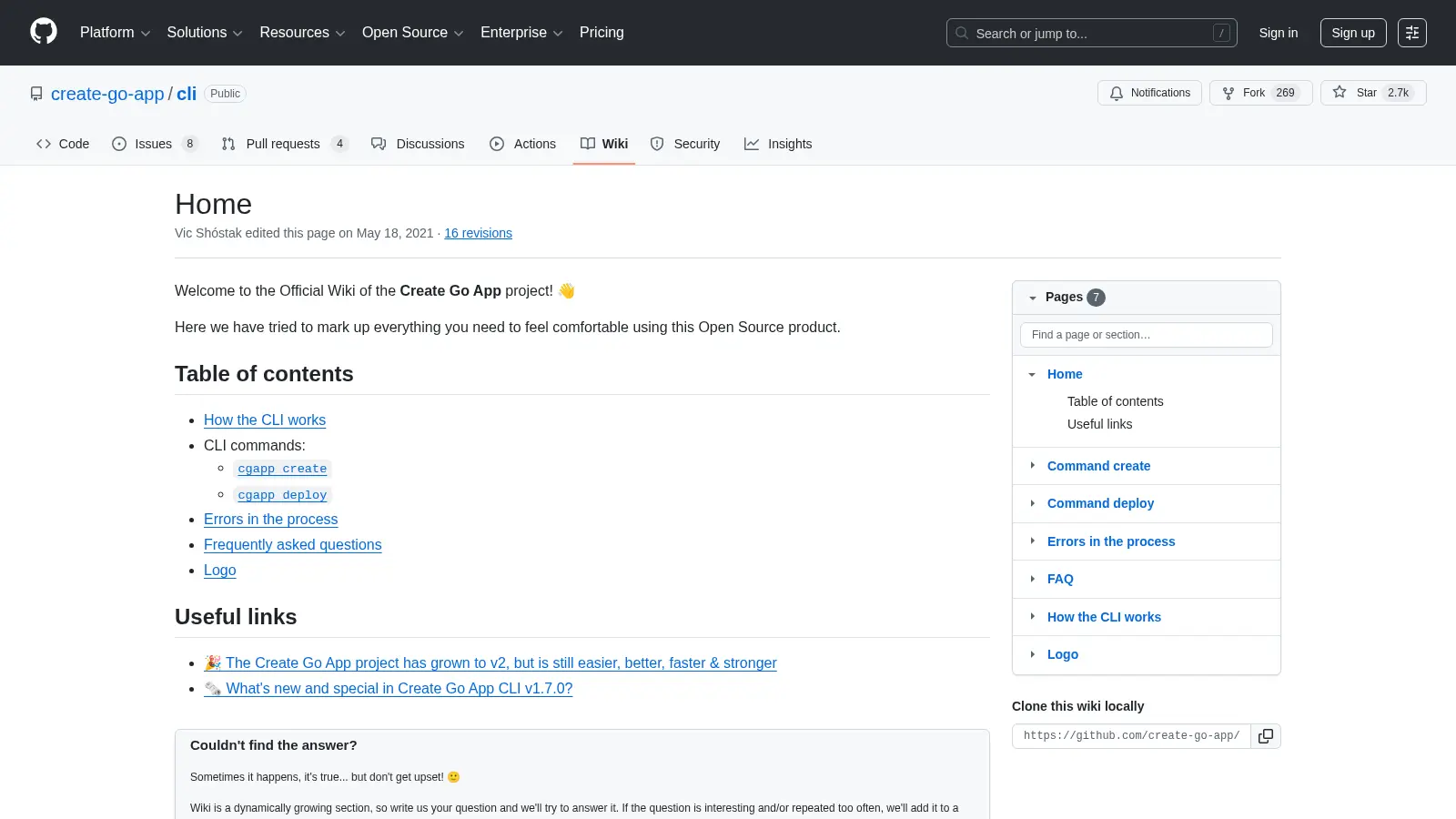Jump to Table of contents sidebar section
The image size is (1456, 819).
(1116, 401)
